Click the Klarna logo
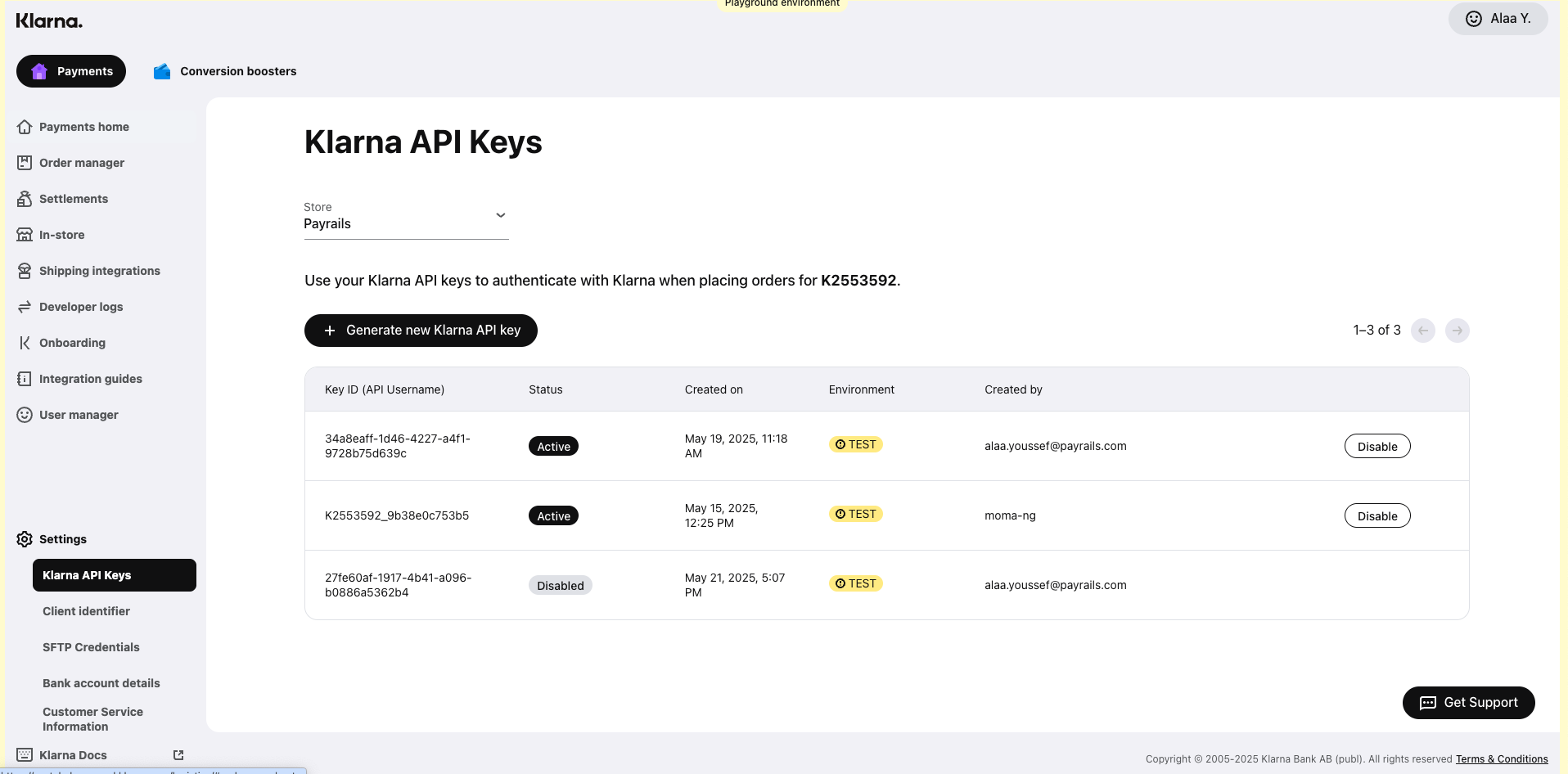This screenshot has width=1568, height=774. tap(49, 20)
